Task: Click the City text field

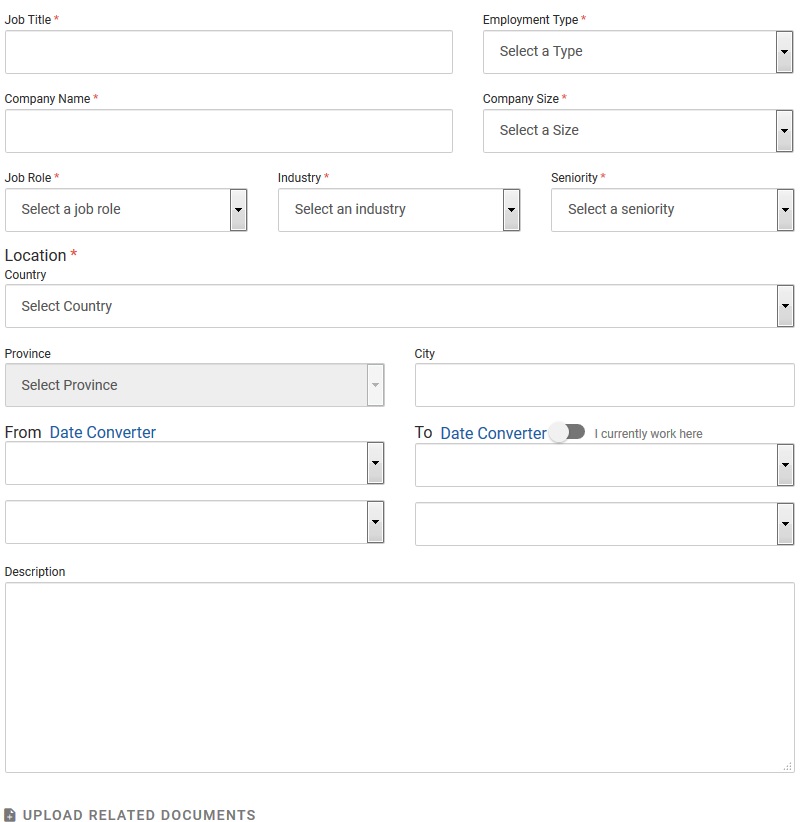Action: tap(604, 386)
